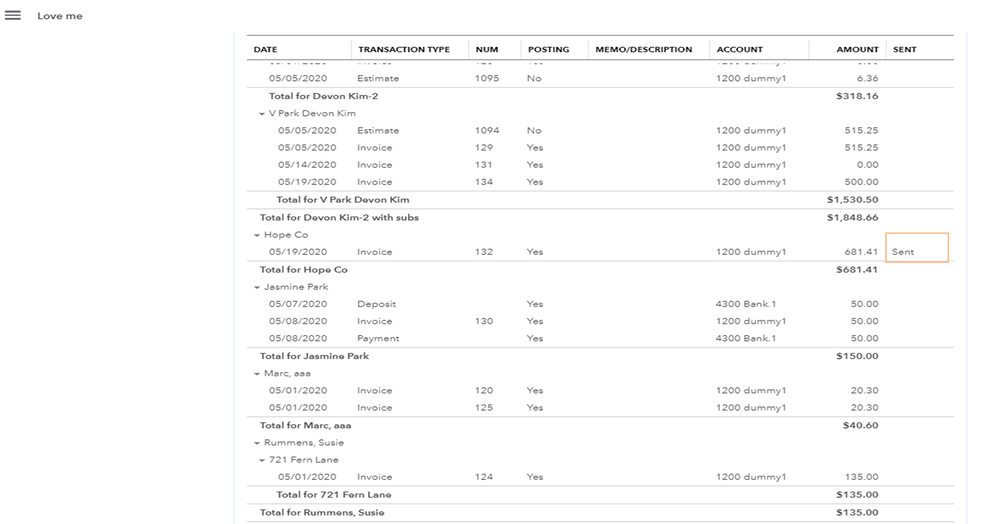Viewport: 998px width, 524px height.
Task: Collapse the Rummens, Susie group
Action: (x=257, y=442)
